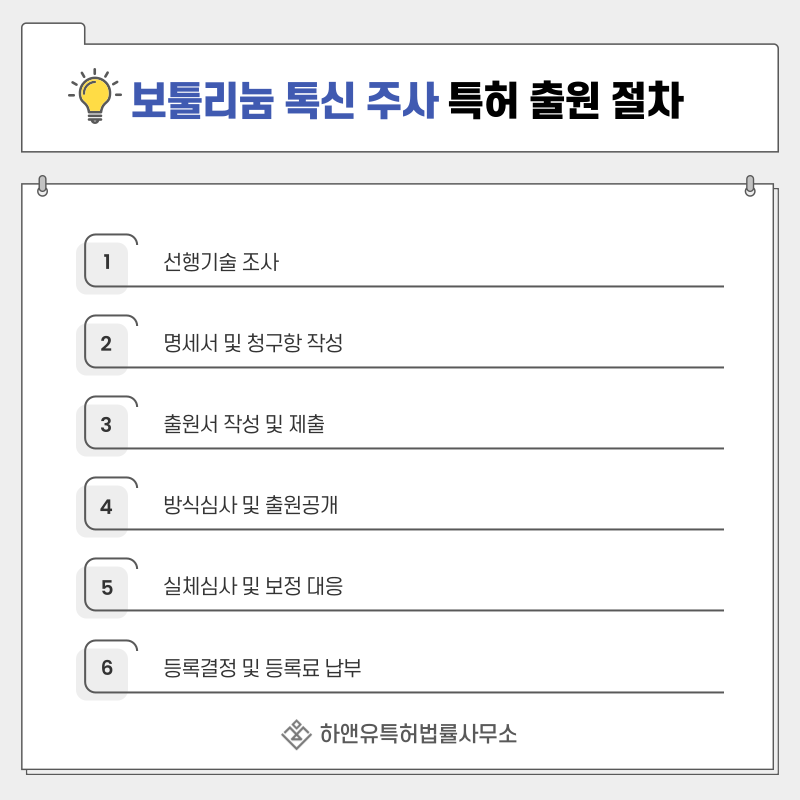Click the number 5 step badge
This screenshot has width=800, height=800.
pos(107,587)
